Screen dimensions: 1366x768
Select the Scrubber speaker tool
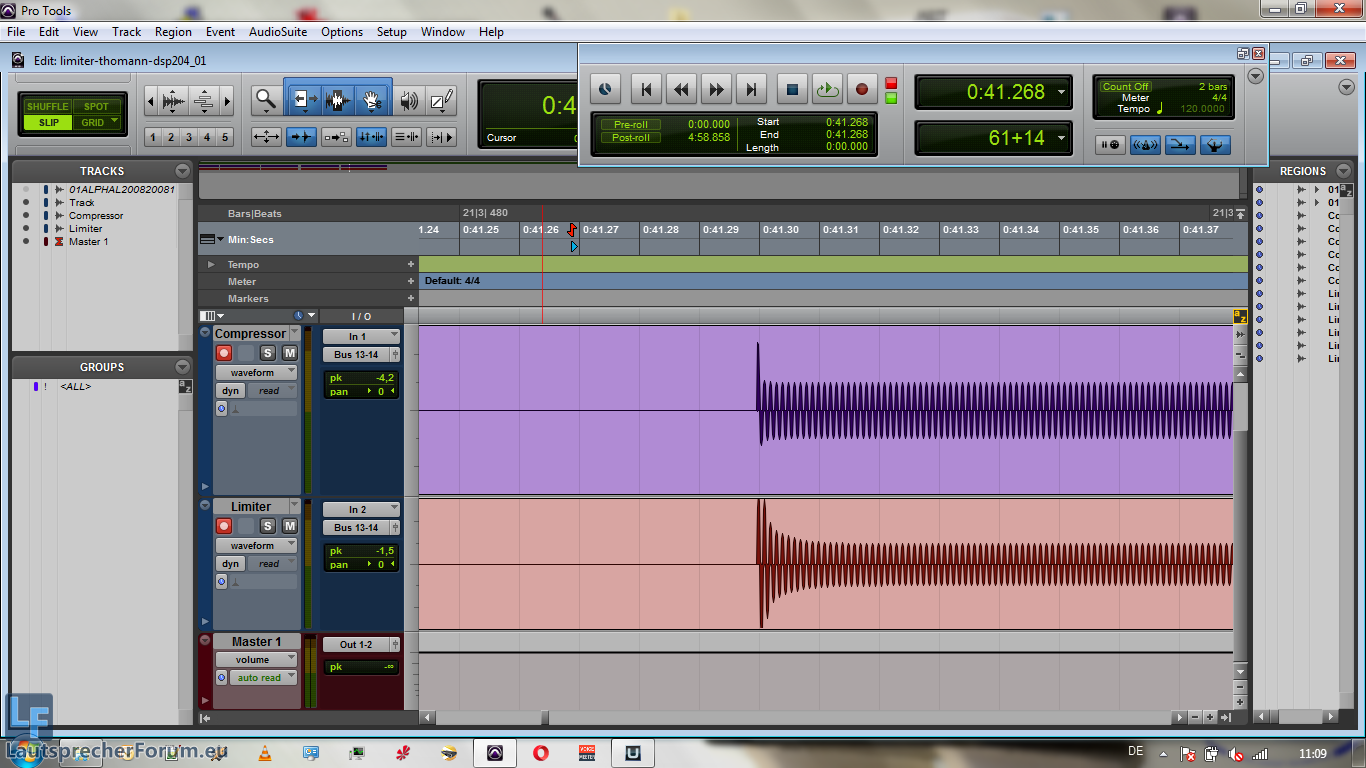click(408, 100)
